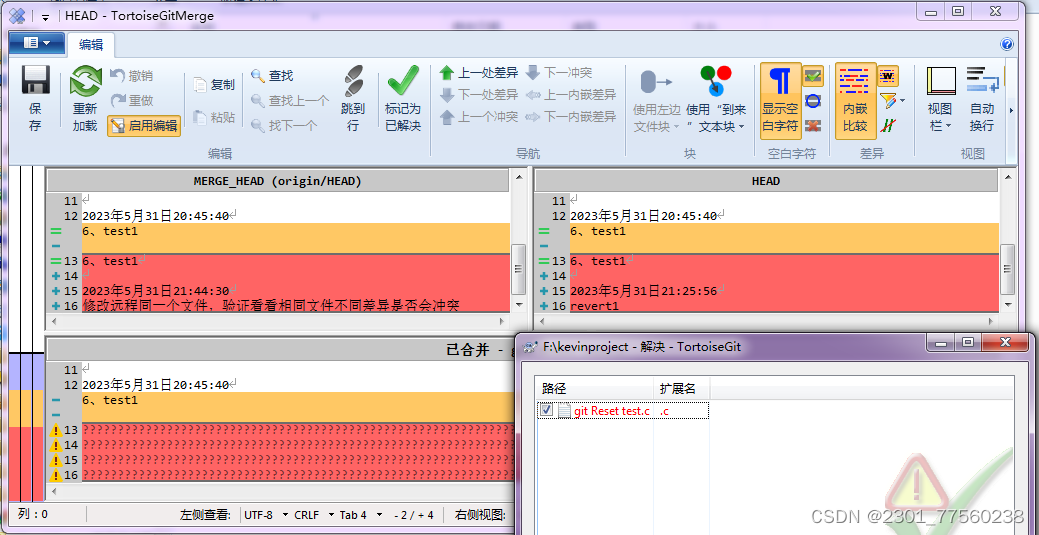
Task: Click the regex filter funnel icon
Action: 887,101
